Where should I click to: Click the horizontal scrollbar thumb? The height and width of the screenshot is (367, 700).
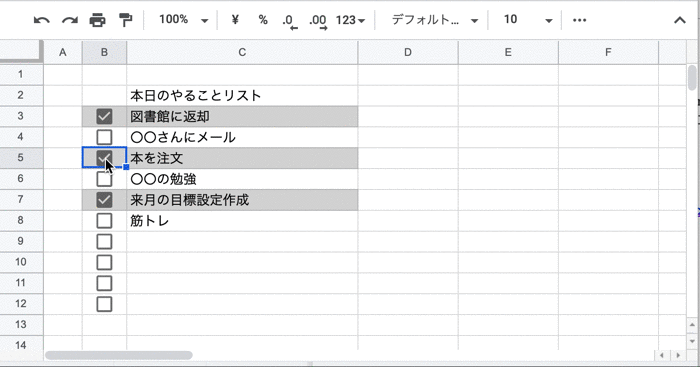[x=119, y=355]
